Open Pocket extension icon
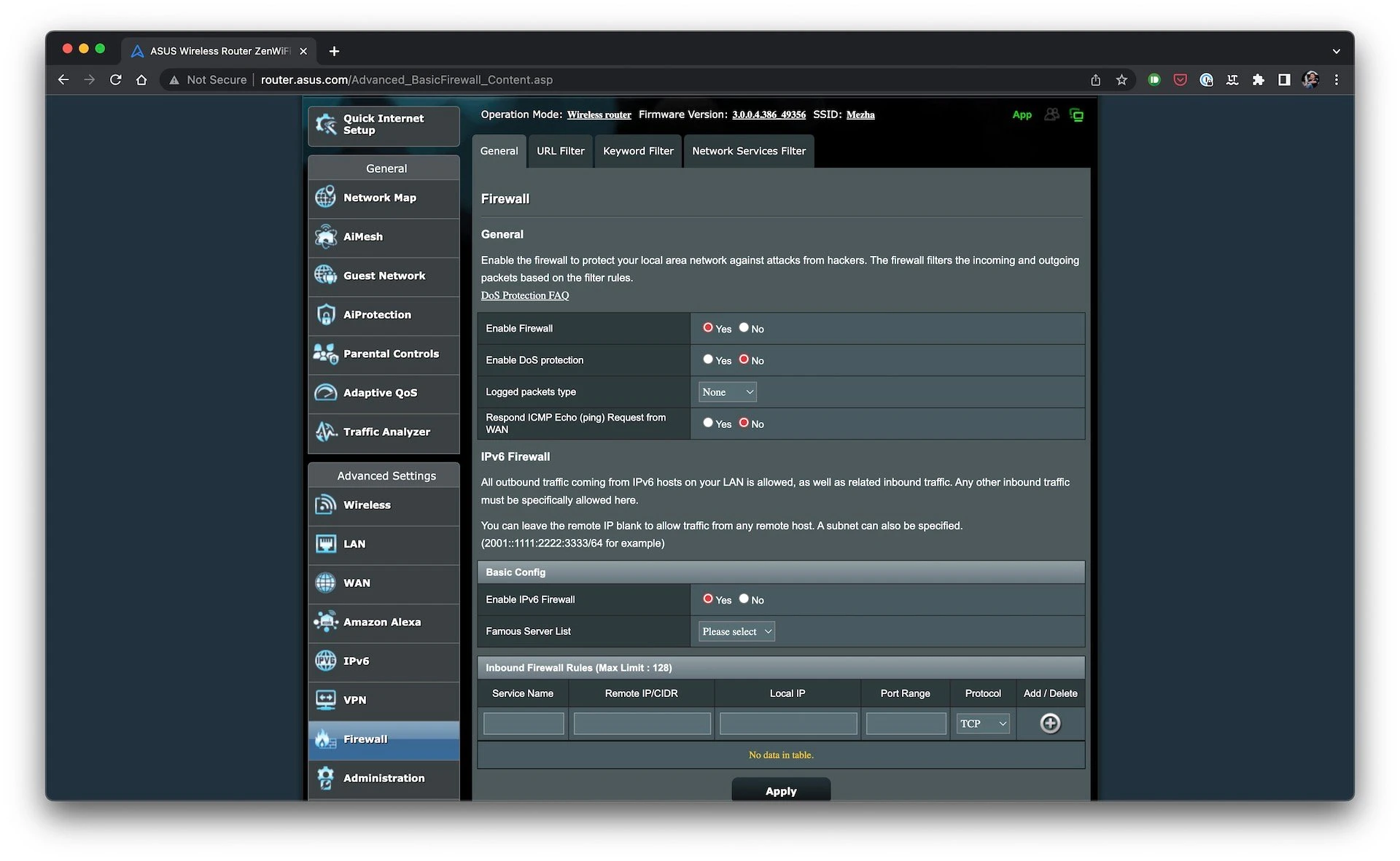 click(x=1180, y=79)
